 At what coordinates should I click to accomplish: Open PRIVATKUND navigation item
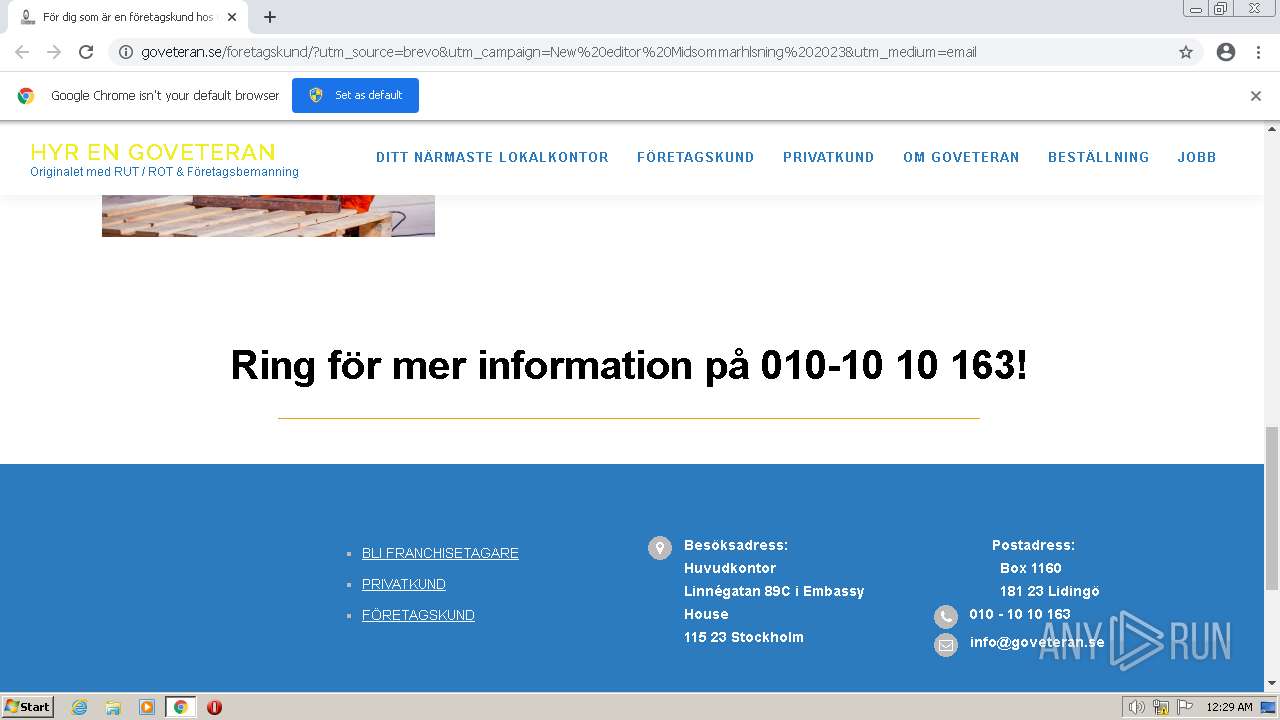pos(829,157)
